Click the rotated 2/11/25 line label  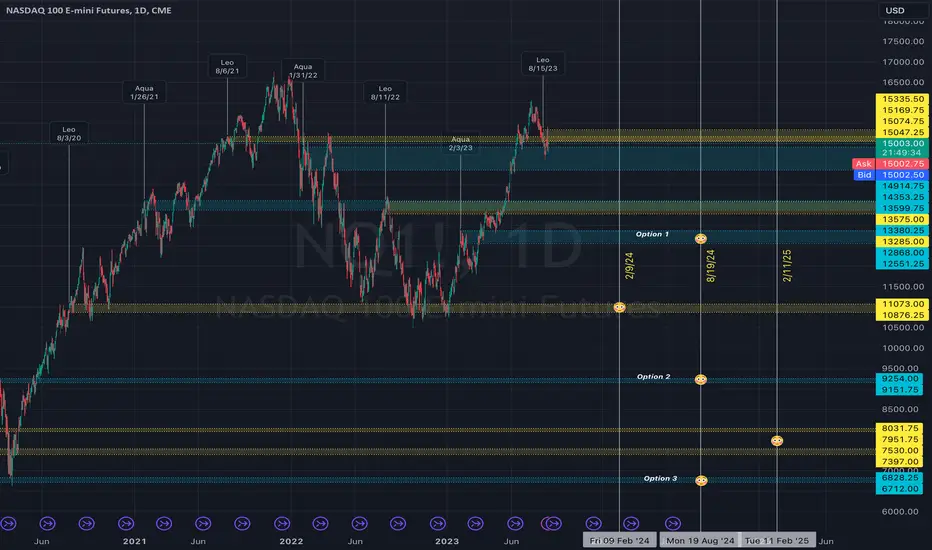(x=786, y=266)
